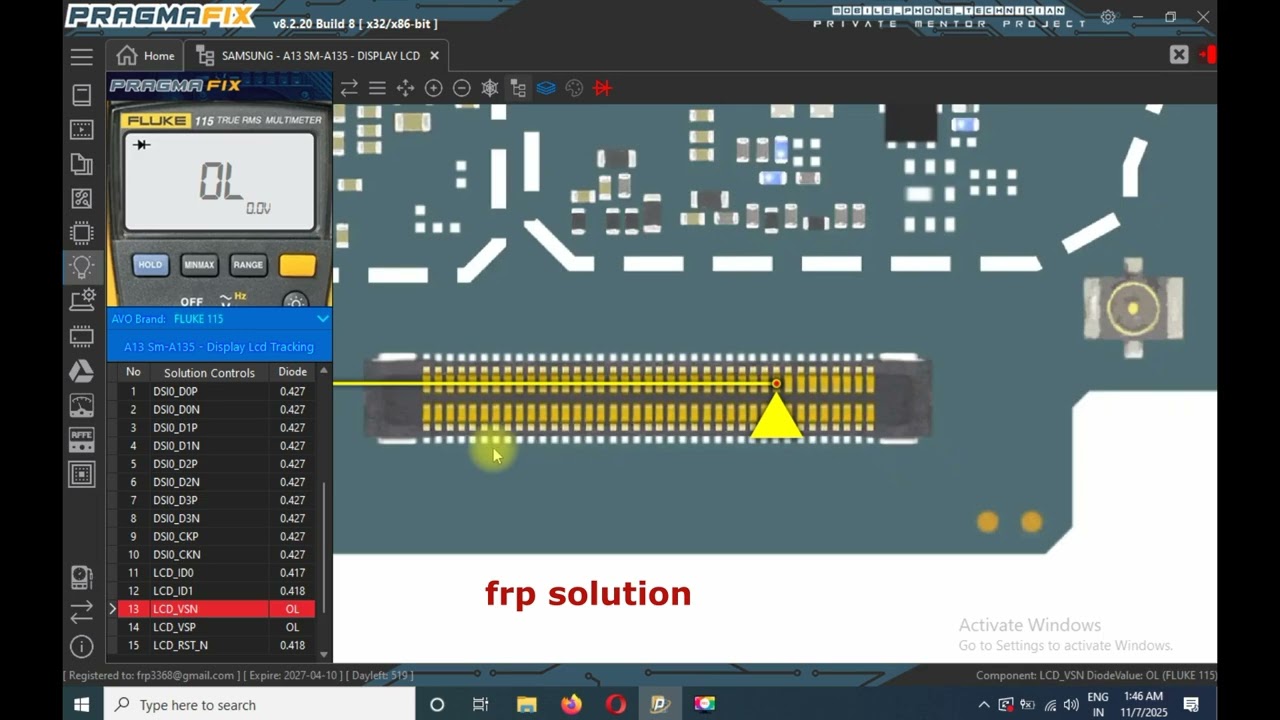This screenshot has height=720, width=1280.
Task: Zoom in with the plus circle icon
Action: pos(433,88)
